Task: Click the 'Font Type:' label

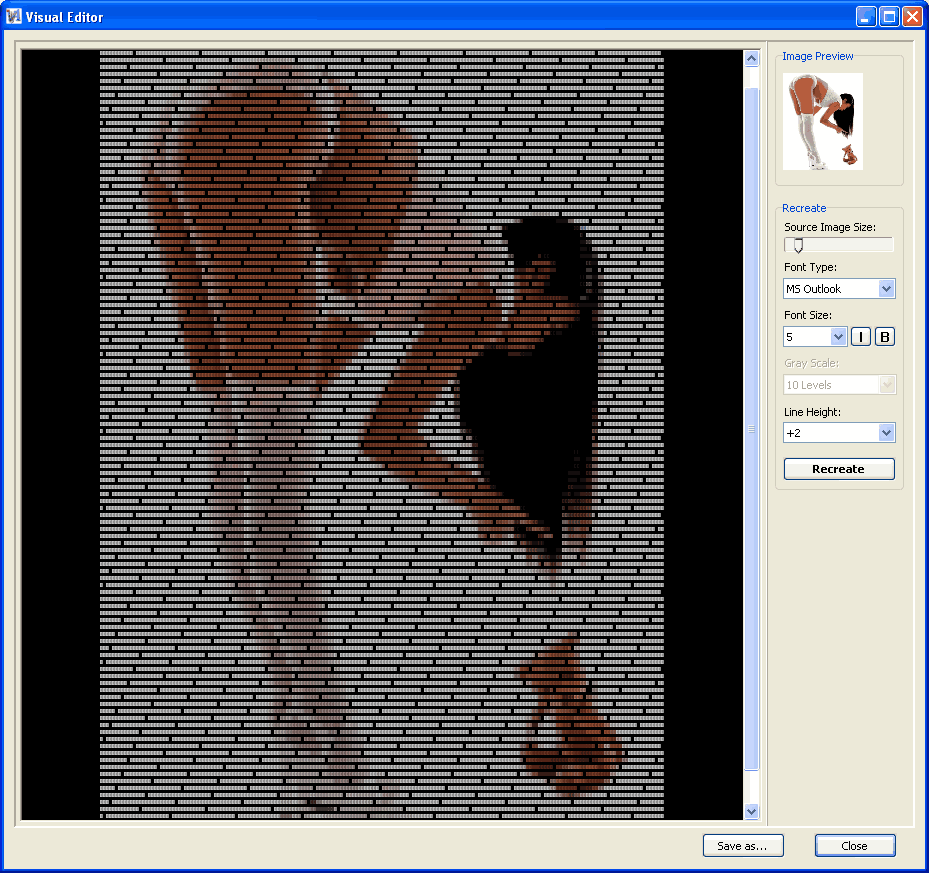Action: (810, 267)
